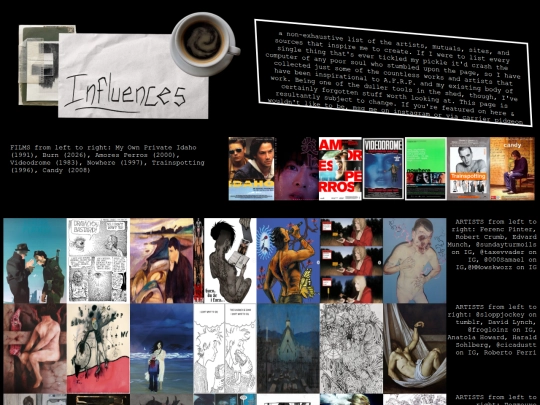Select the caption listing @sloppjockey on tumblr
The image size is (540, 405).
coord(492,330)
